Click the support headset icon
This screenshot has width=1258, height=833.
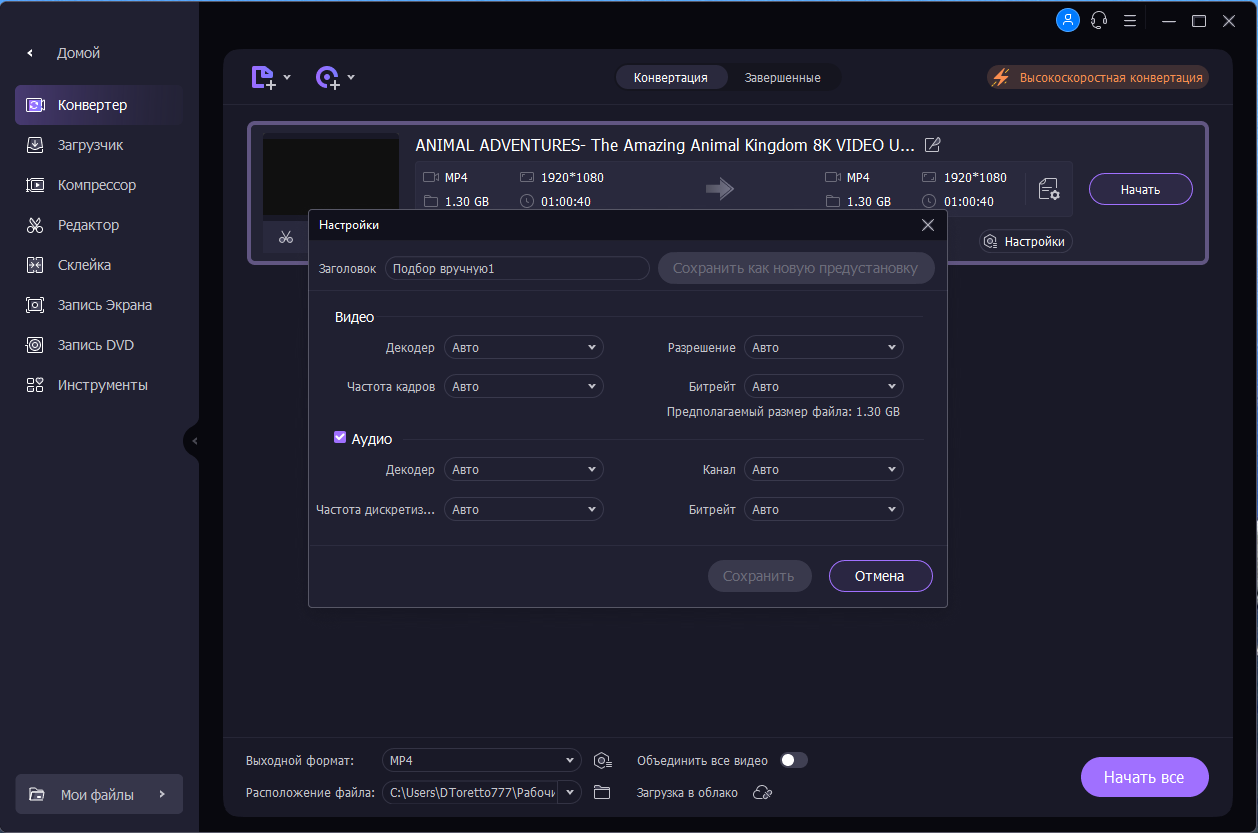coord(1099,20)
